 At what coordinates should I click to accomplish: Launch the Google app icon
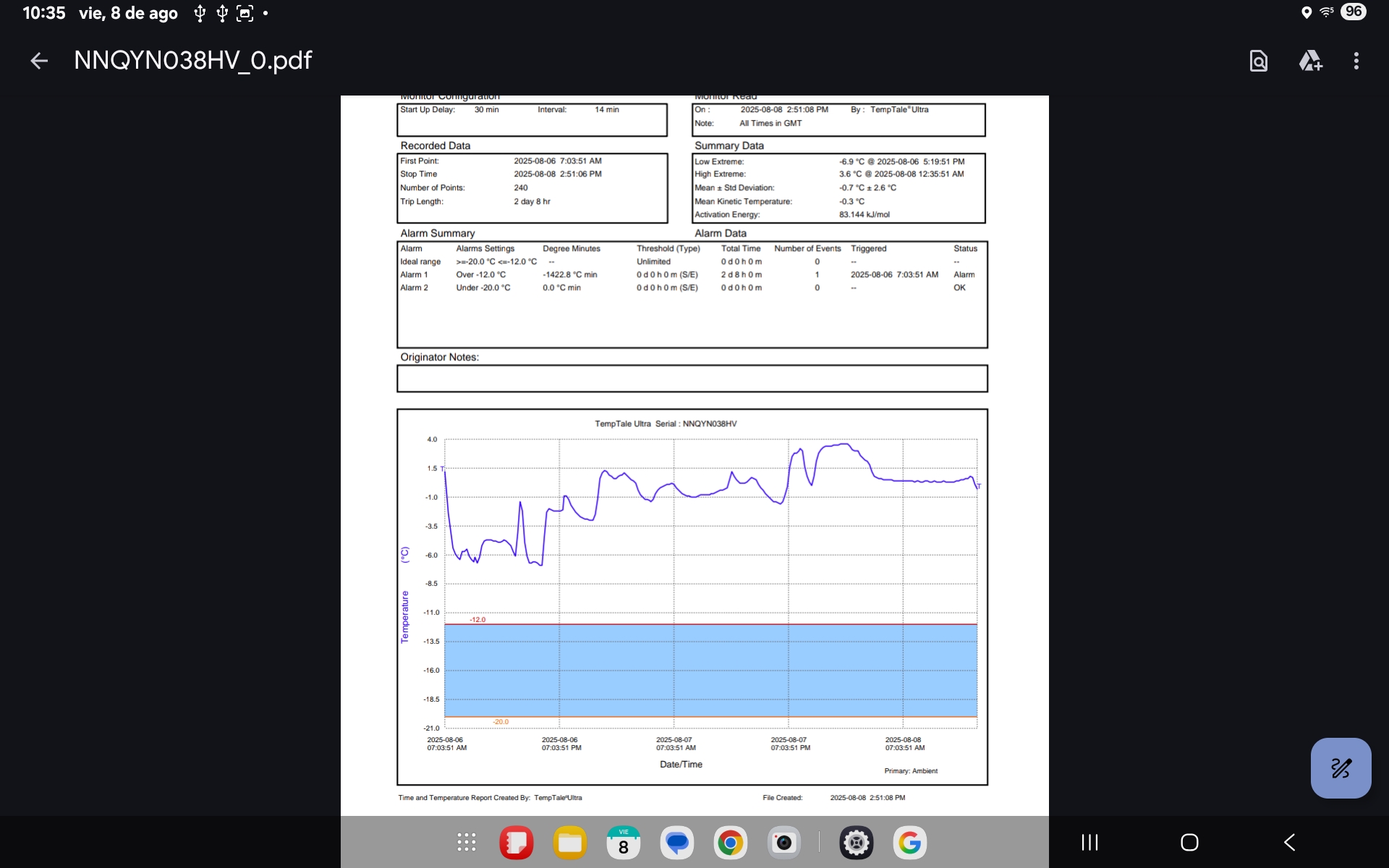pyautogui.click(x=909, y=842)
